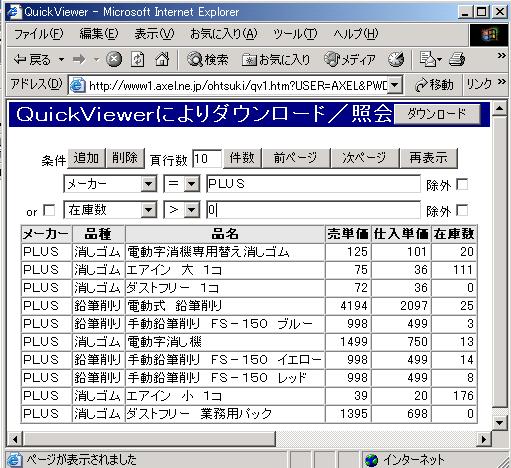The width and height of the screenshot is (511, 468).
Task: Check 除外 box for メーカー condition
Action: pyautogui.click(x=462, y=184)
